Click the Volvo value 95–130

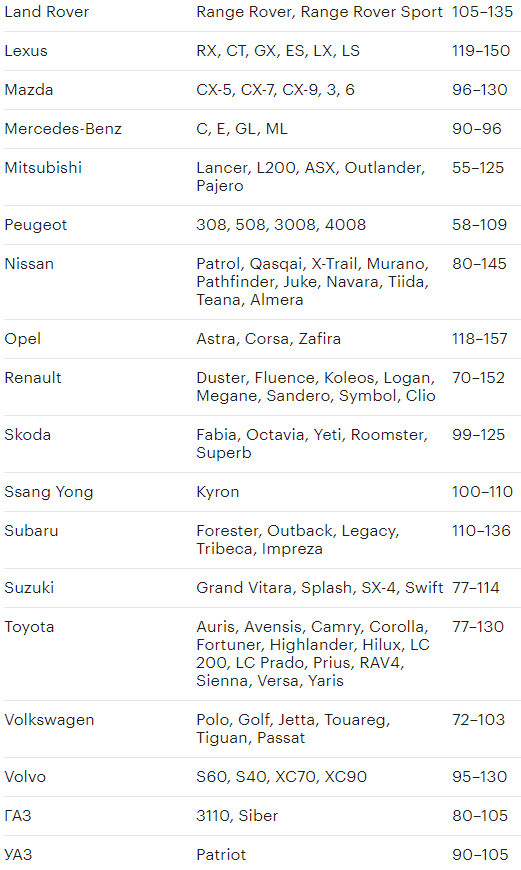pyautogui.click(x=479, y=777)
